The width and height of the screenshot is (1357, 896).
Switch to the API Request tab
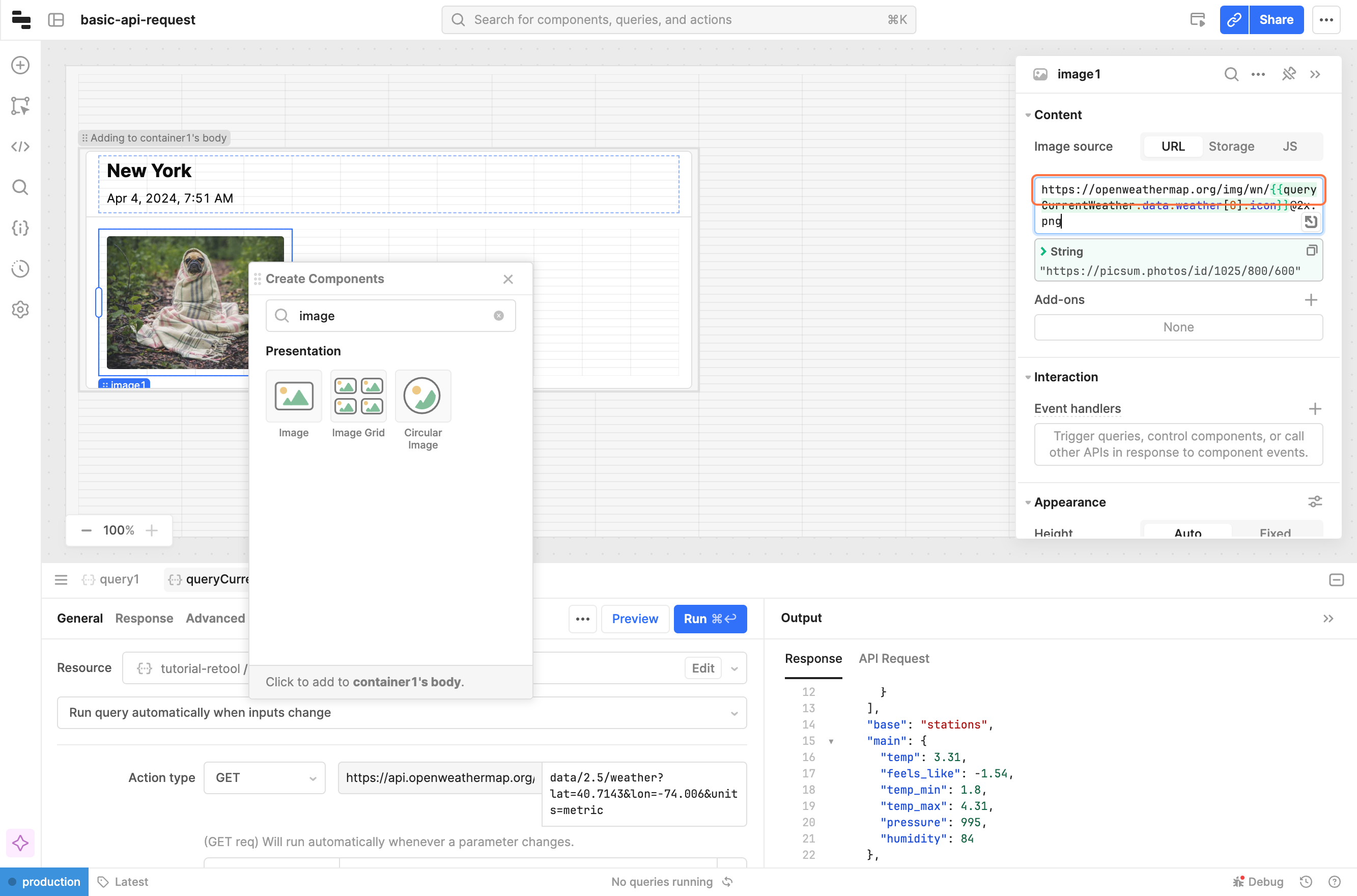[894, 658]
